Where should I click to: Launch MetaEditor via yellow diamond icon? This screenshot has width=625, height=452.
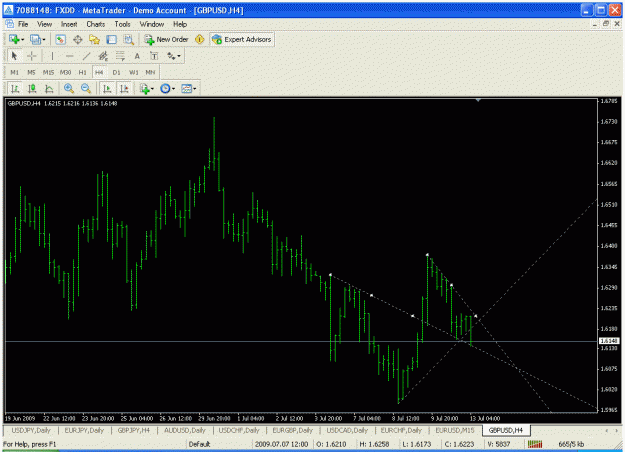tap(199, 39)
